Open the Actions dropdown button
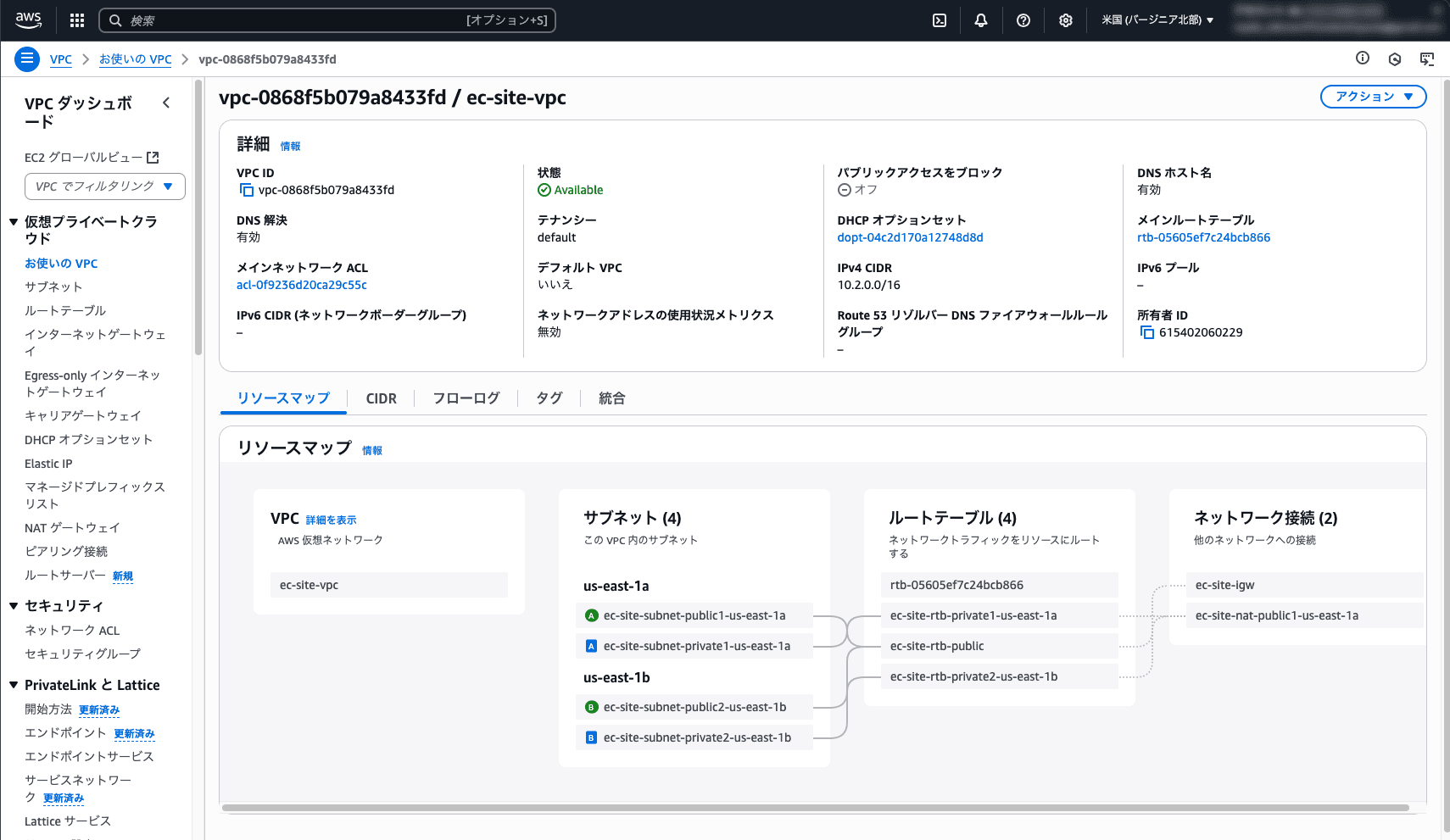The image size is (1450, 840). point(1373,97)
